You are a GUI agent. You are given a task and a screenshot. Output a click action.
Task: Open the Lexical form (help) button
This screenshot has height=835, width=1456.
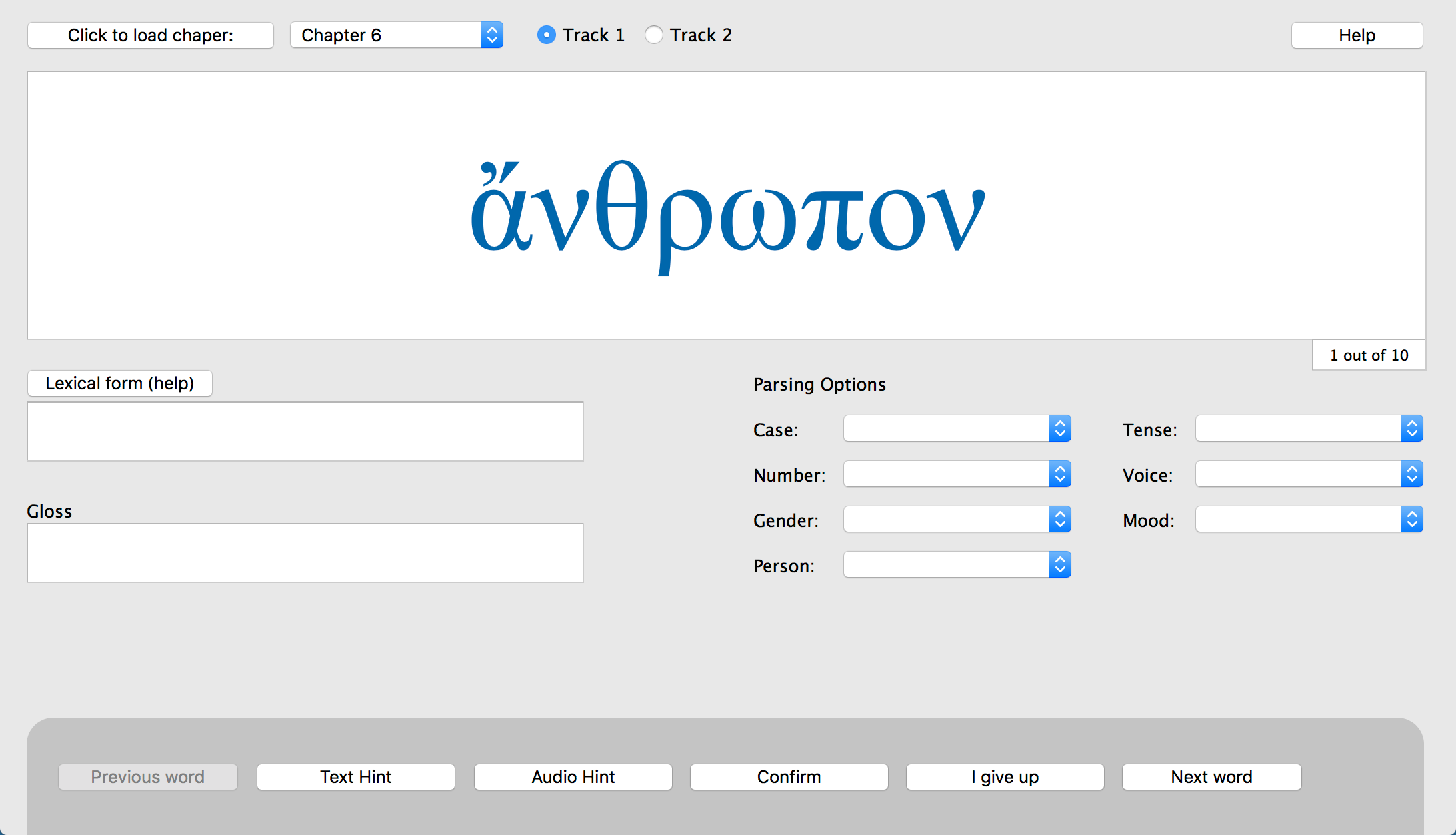pyautogui.click(x=120, y=383)
